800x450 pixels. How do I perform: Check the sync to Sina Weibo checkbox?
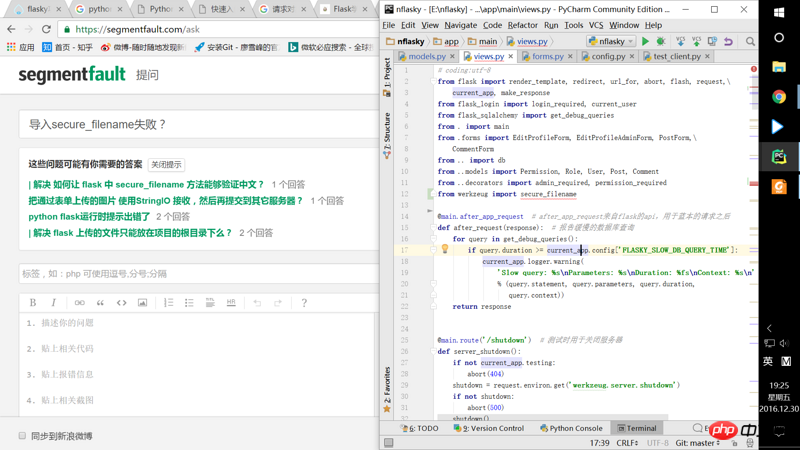(22, 436)
